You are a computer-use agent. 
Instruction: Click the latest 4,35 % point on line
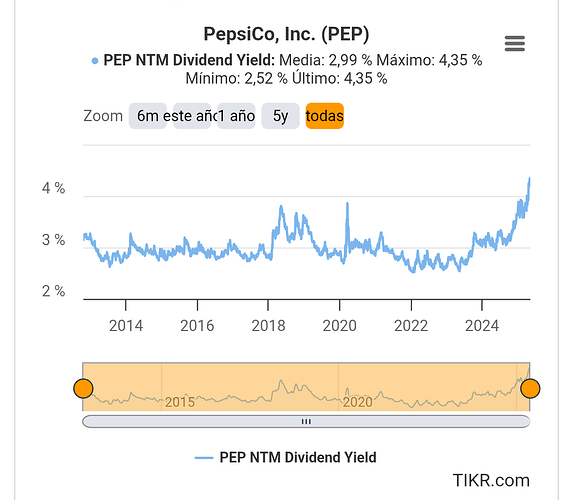(530, 179)
